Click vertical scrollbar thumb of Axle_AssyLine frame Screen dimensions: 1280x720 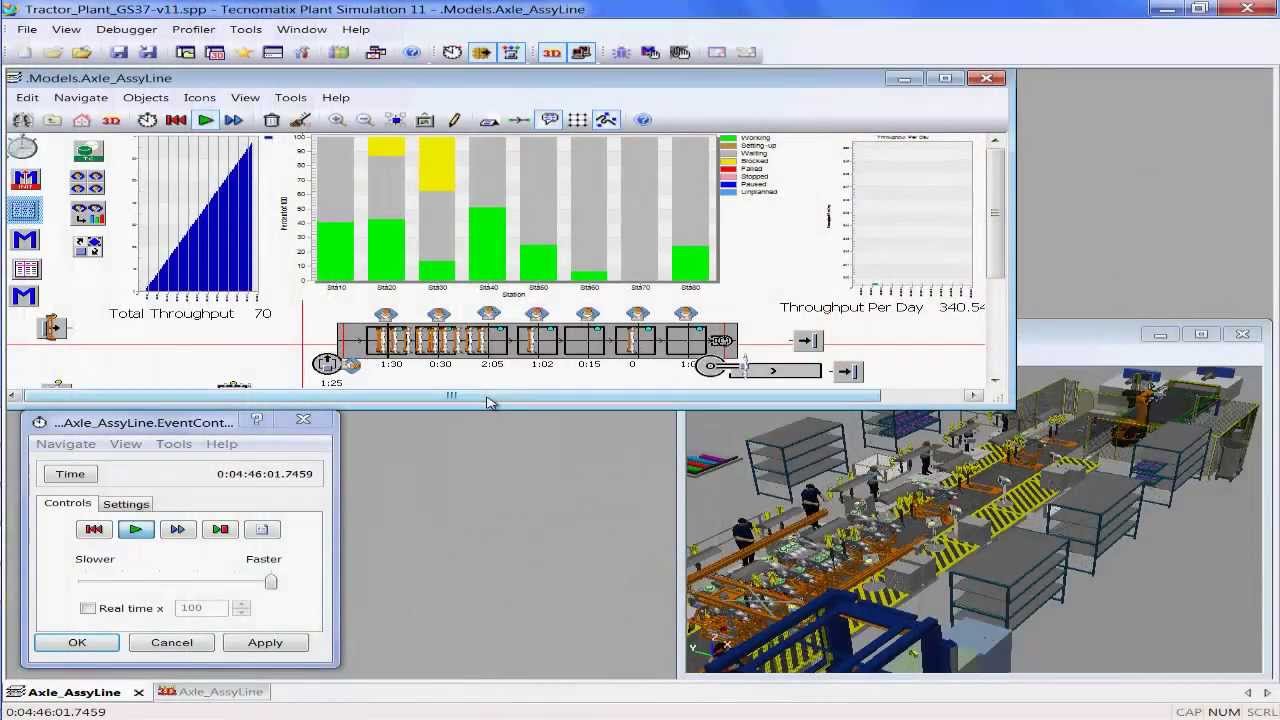[x=994, y=213]
